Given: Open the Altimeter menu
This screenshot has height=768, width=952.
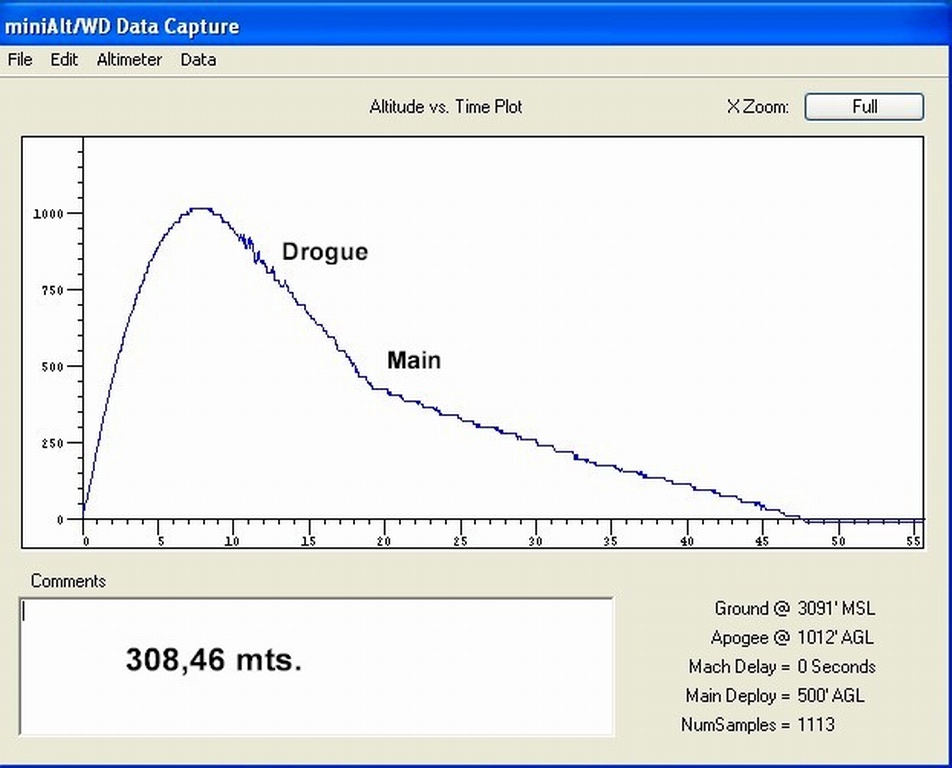Looking at the screenshot, I should coord(129,59).
